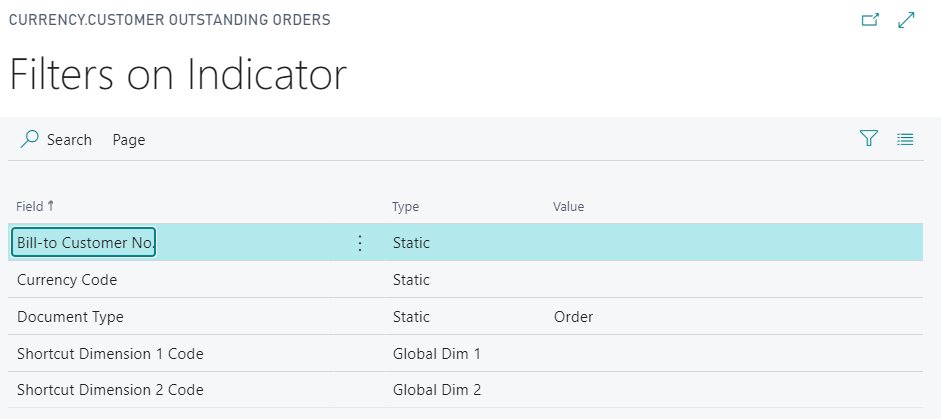This screenshot has height=419, width=941.
Task: Click the Global Dim 2 type cell
Action: coord(437,390)
